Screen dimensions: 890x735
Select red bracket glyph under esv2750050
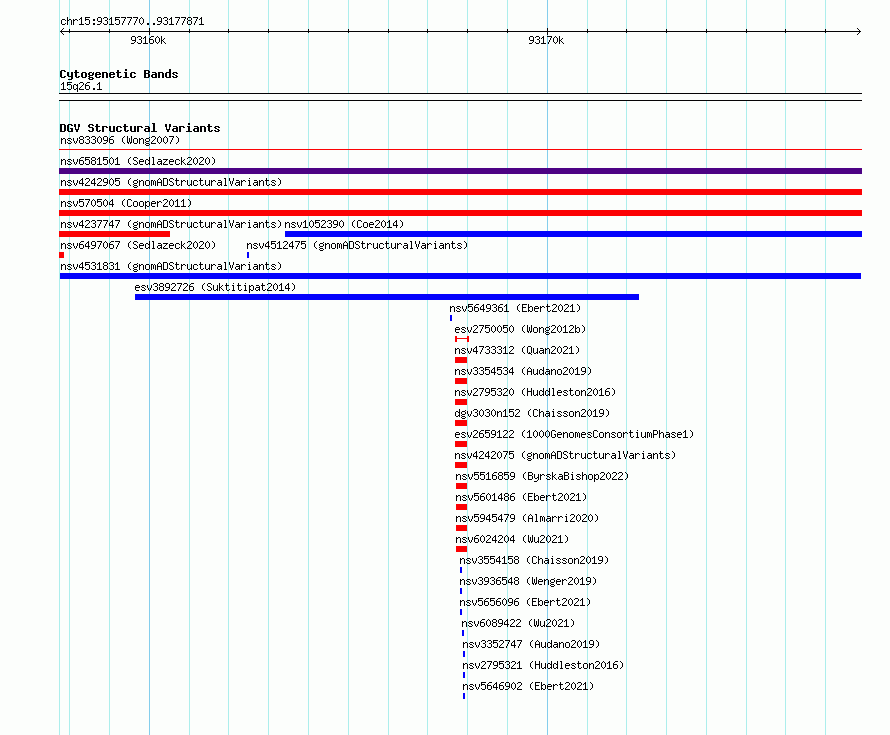[x=462, y=339]
